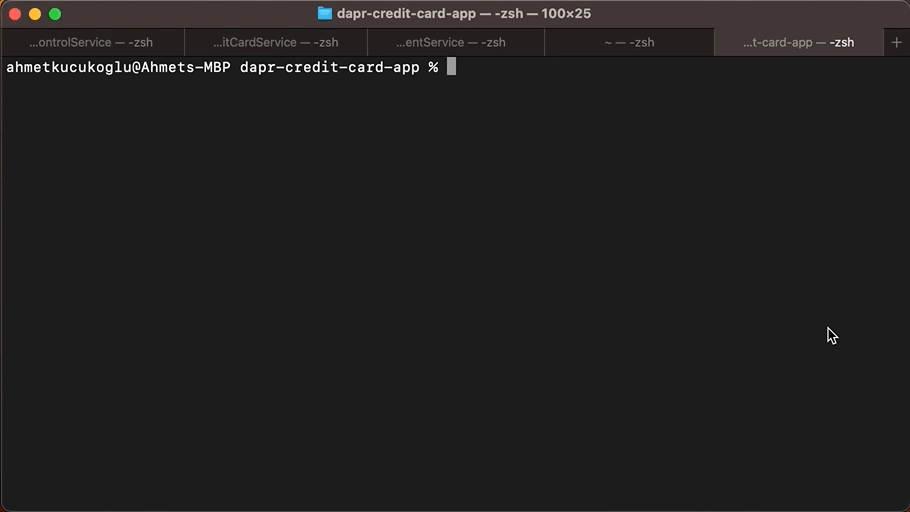Maximize the terminal with green button
The height and width of the screenshot is (512, 910).
(55, 14)
